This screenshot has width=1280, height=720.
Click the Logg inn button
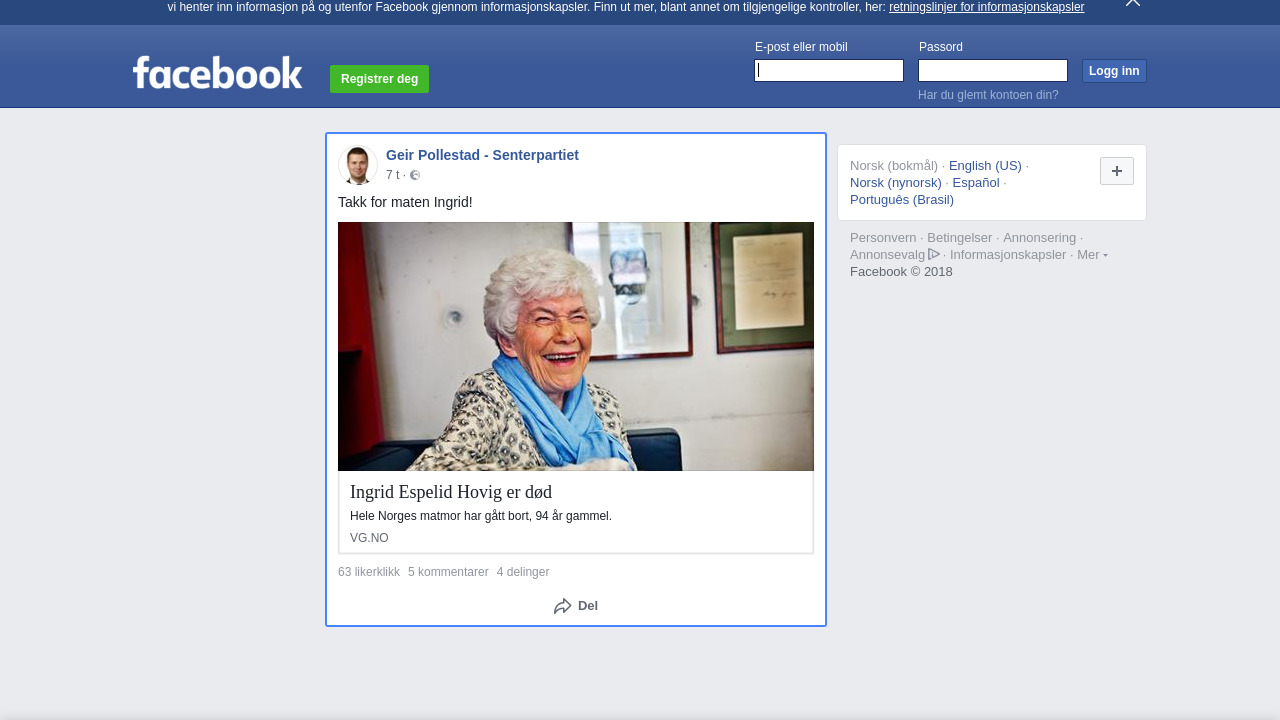click(x=1114, y=71)
